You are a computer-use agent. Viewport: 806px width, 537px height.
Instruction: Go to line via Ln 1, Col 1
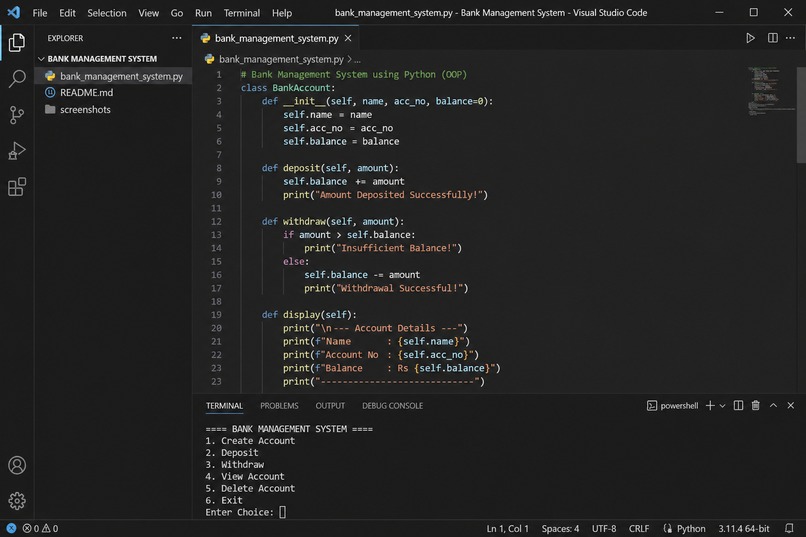(x=507, y=528)
